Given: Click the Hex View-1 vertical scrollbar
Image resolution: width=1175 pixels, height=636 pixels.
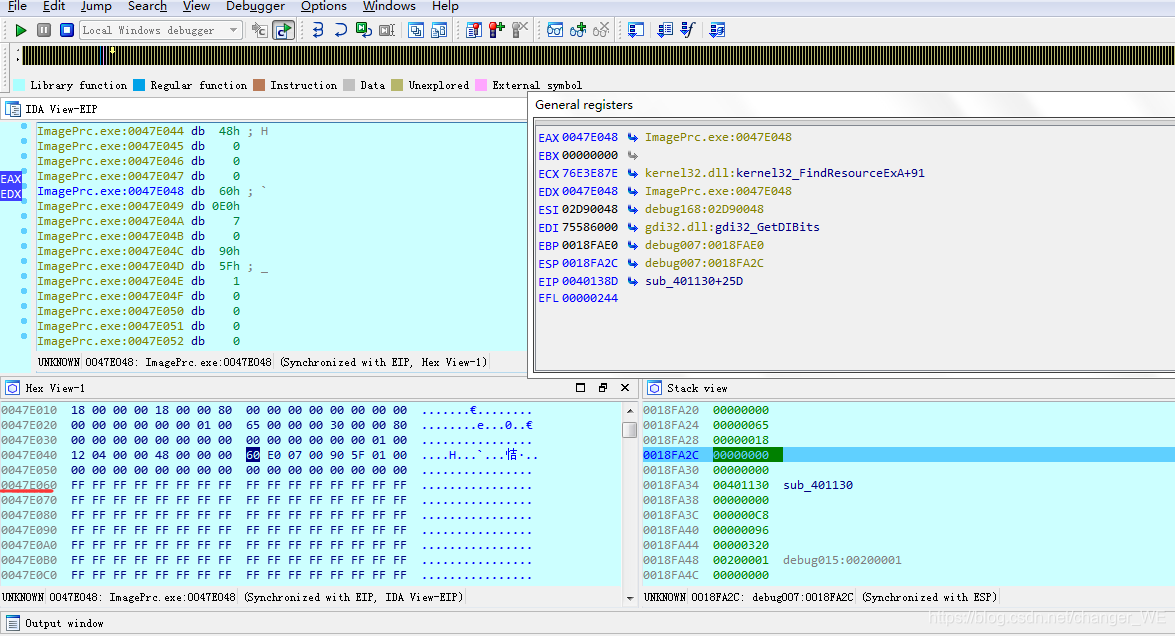Looking at the screenshot, I should 629,430.
